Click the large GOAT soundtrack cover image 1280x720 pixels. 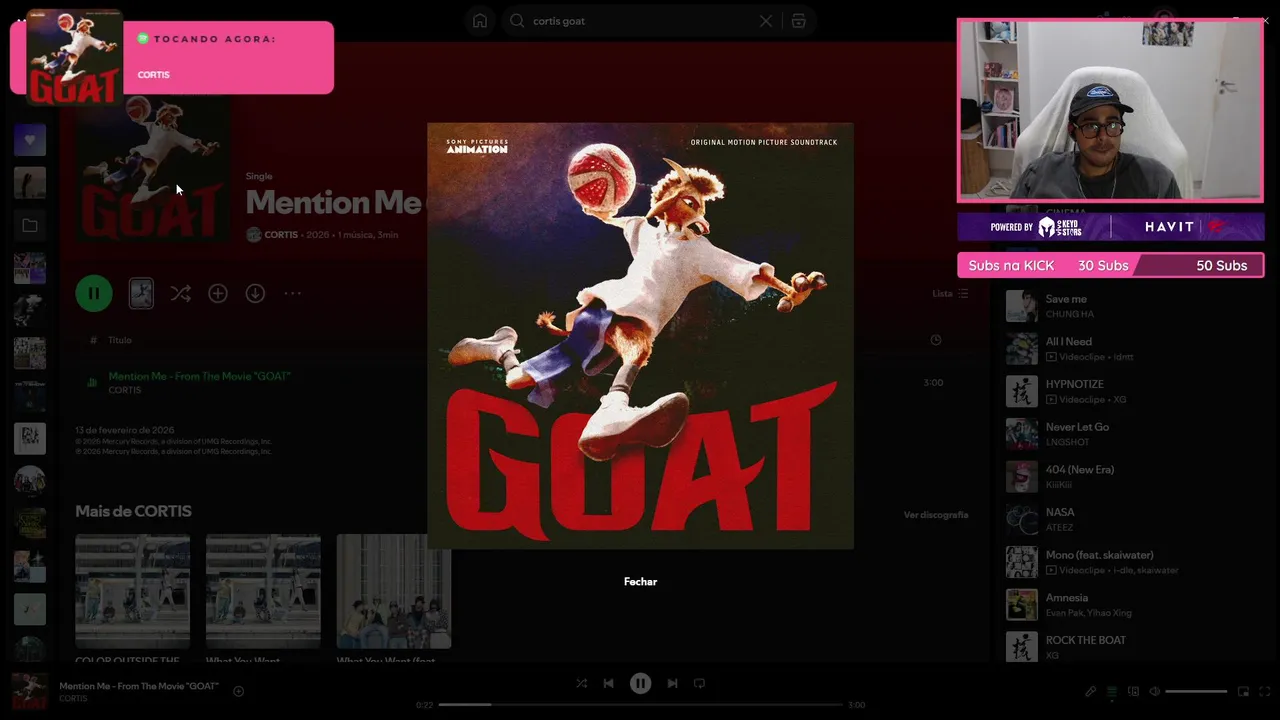coord(640,335)
